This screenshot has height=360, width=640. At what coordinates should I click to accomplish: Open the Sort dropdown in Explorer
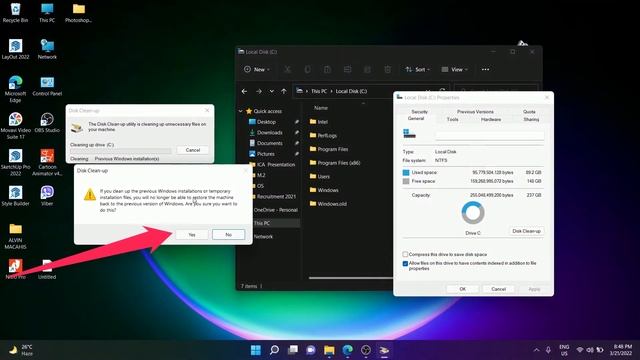click(x=417, y=69)
